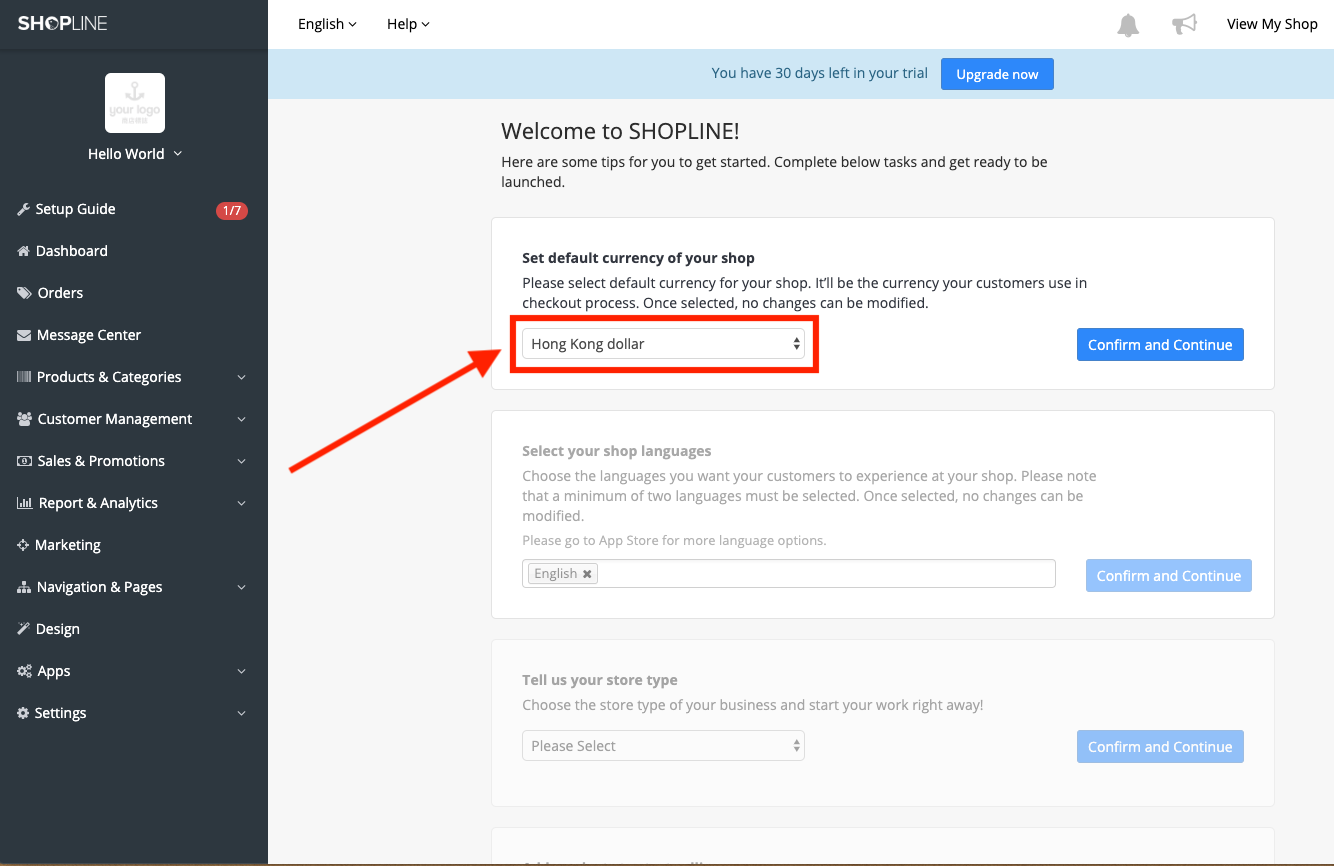Open the Hong Kong dollar currency dropdown
Screen dimensions: 1334x866
coord(663,344)
